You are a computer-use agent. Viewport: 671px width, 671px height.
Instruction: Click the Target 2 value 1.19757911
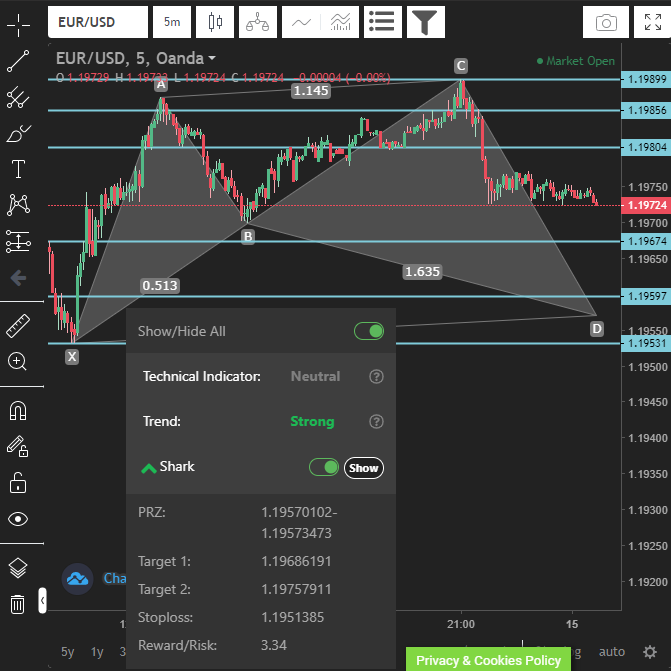click(296, 589)
